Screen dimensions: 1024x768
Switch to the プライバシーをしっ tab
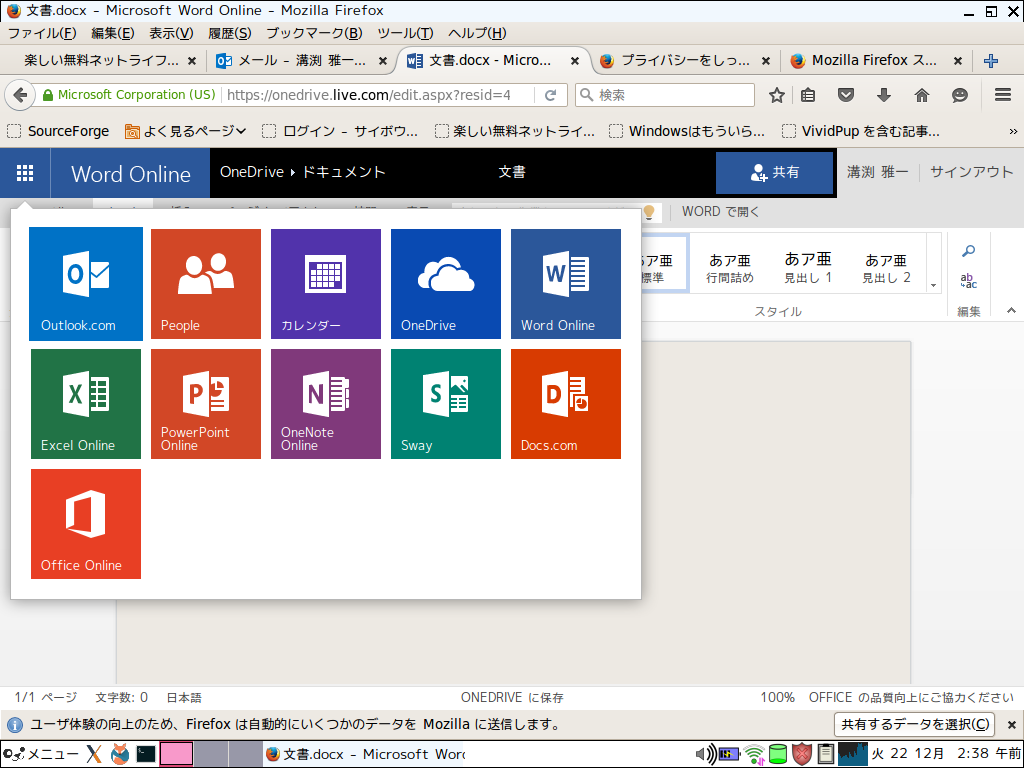(x=684, y=61)
